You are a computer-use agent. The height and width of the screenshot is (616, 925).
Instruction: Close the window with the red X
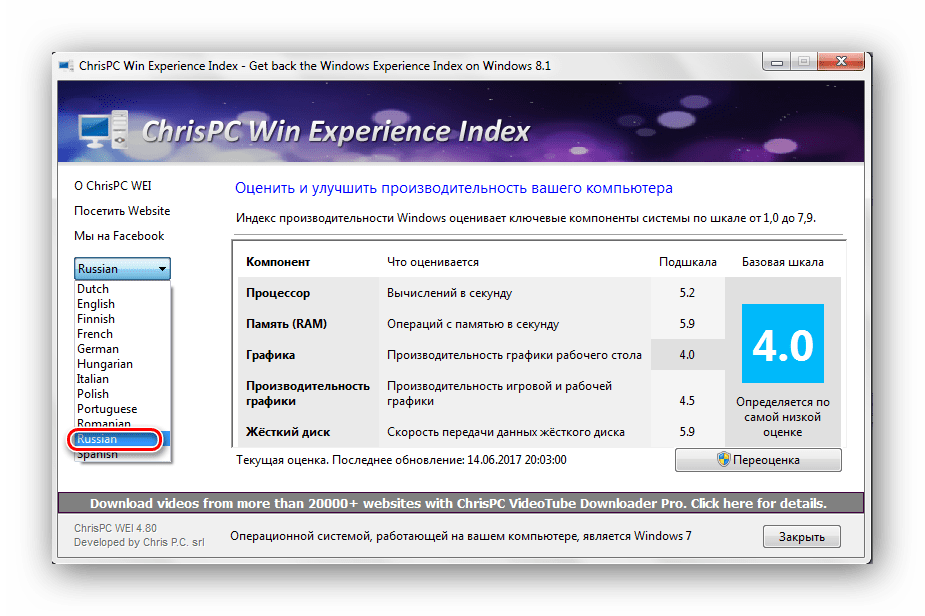[841, 61]
